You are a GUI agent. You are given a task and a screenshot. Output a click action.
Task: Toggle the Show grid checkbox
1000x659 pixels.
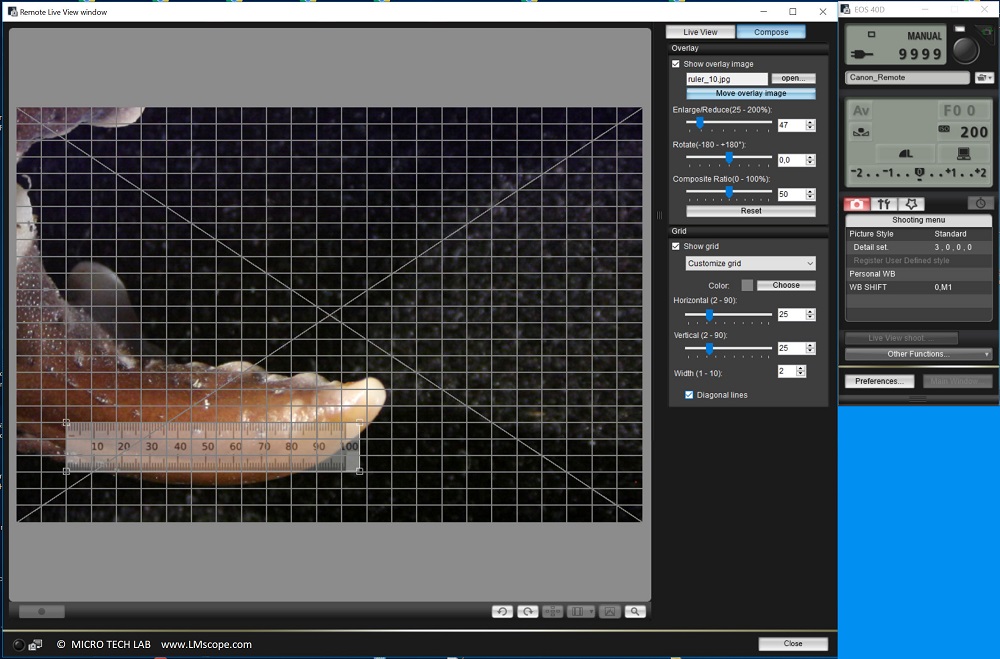pyautogui.click(x=676, y=246)
